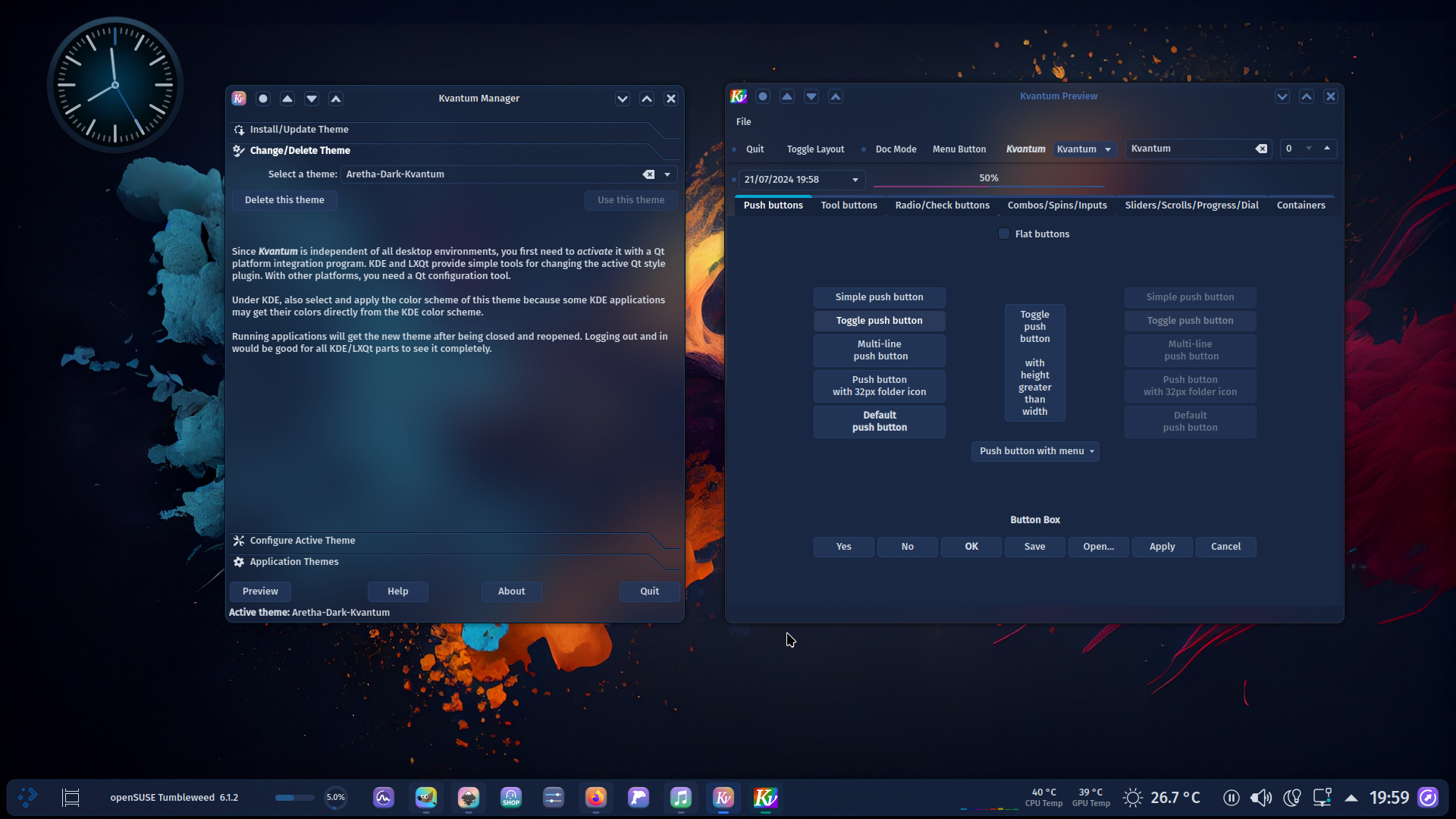Clear the Aretha-Dark-Kvantum theme selection field
Image resolution: width=1456 pixels, height=819 pixels.
click(648, 174)
